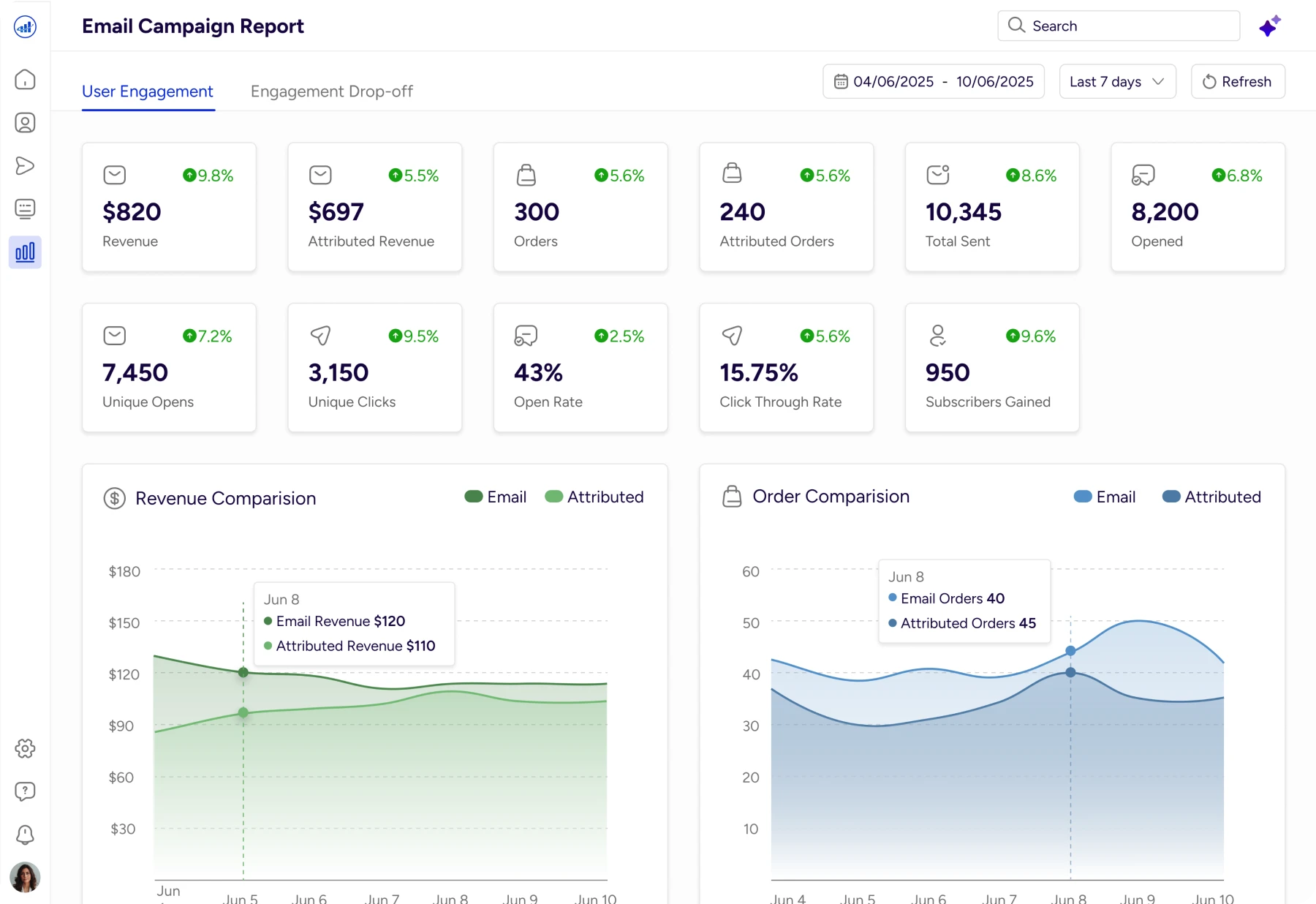Select the bar chart reports icon
Viewport: 1316px width, 904px height.
pos(25,252)
